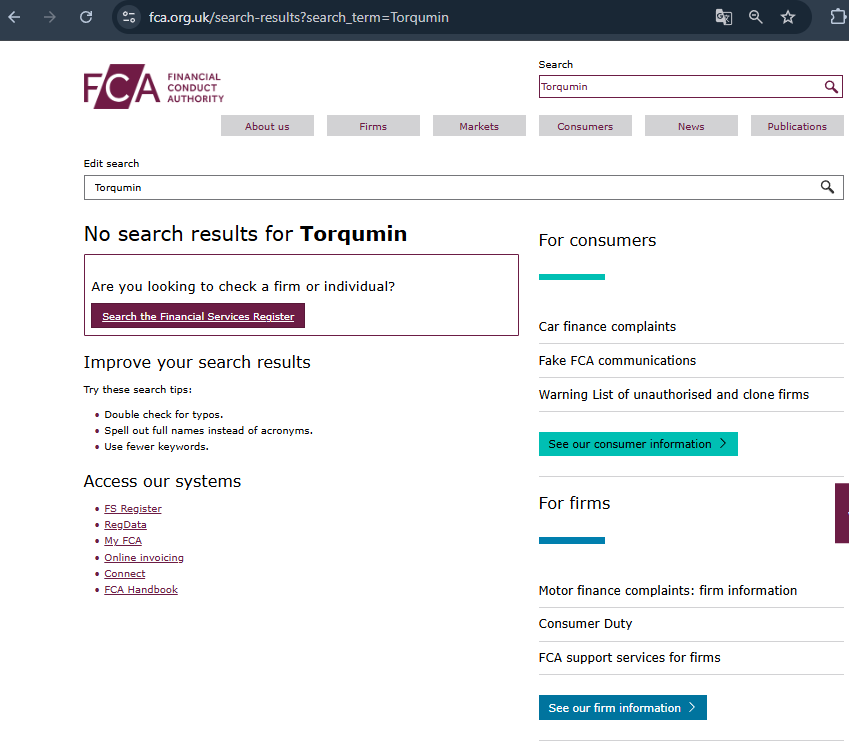Open the Firms menu
The height and width of the screenshot is (744, 849).
[373, 126]
